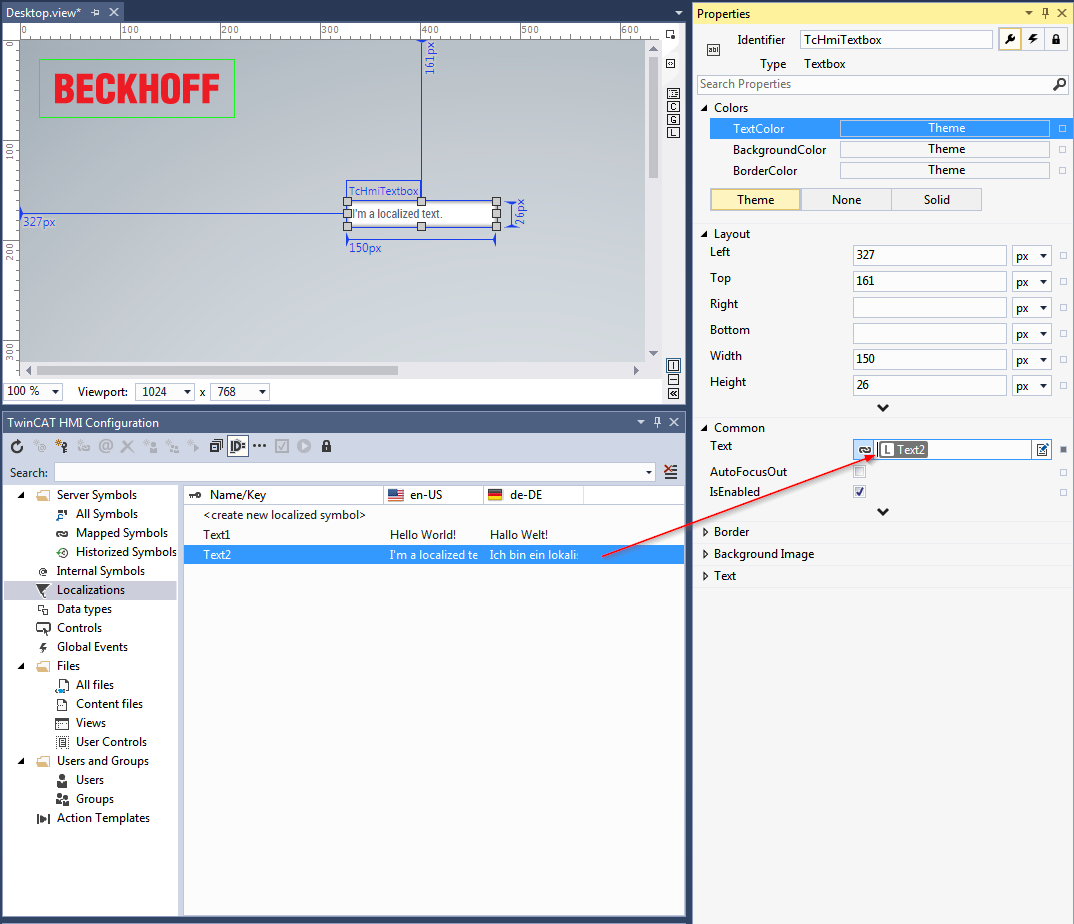Click the refresh icon in HMI Configuration toolbar
1074x924 pixels.
click(17, 447)
